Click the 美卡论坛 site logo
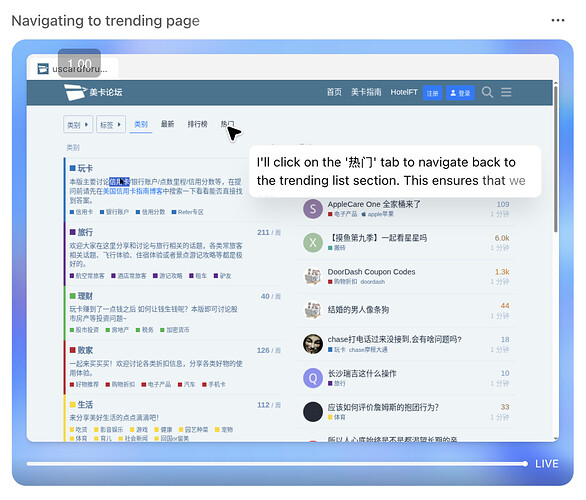The width and height of the screenshot is (586, 500). pyautogui.click(x=93, y=92)
